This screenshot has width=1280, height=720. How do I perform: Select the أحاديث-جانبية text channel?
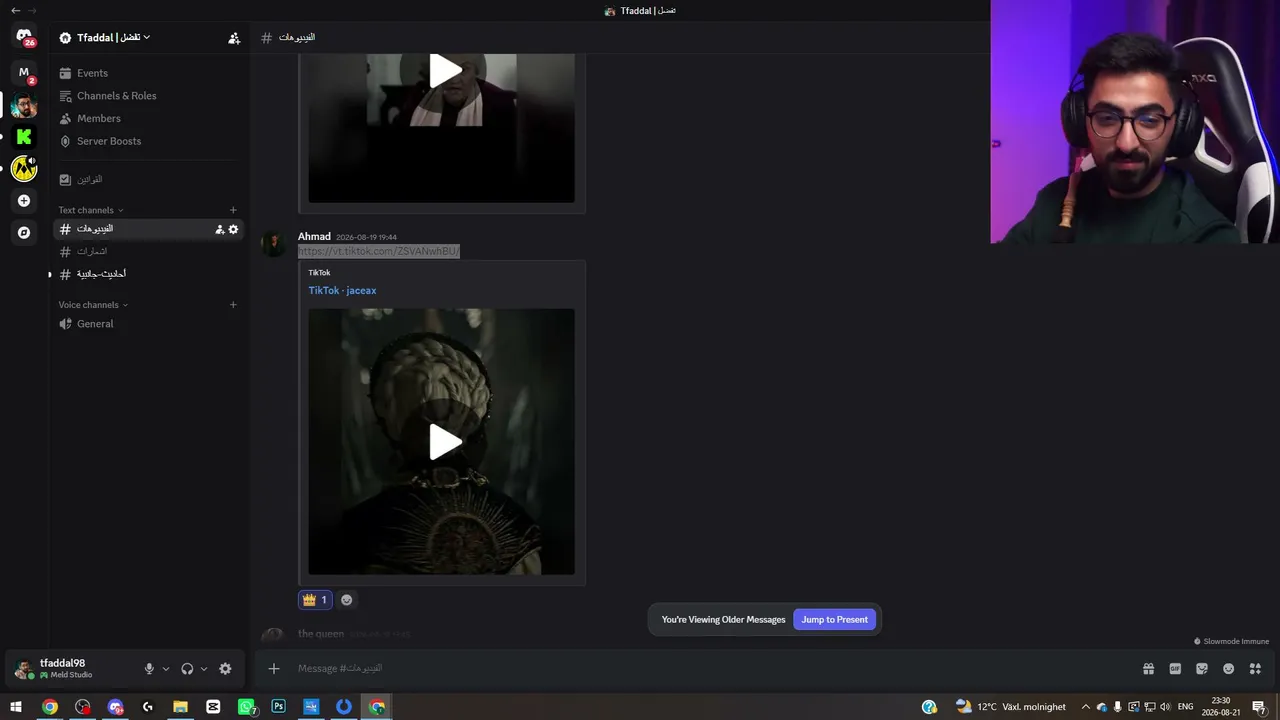[x=147, y=274]
